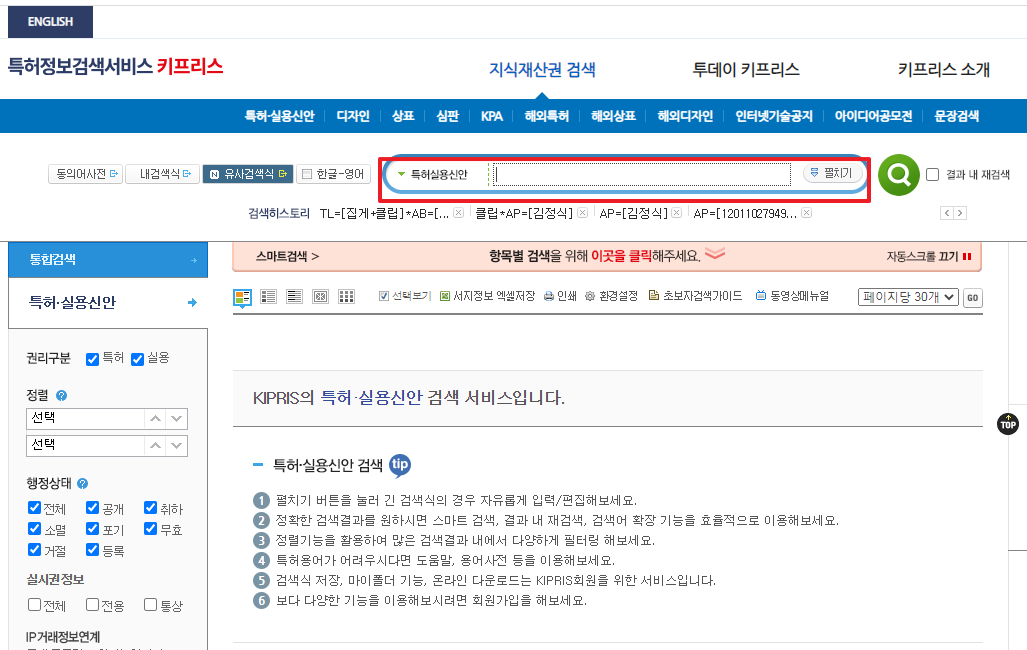Click the 유사검색식 button

pos(248,174)
